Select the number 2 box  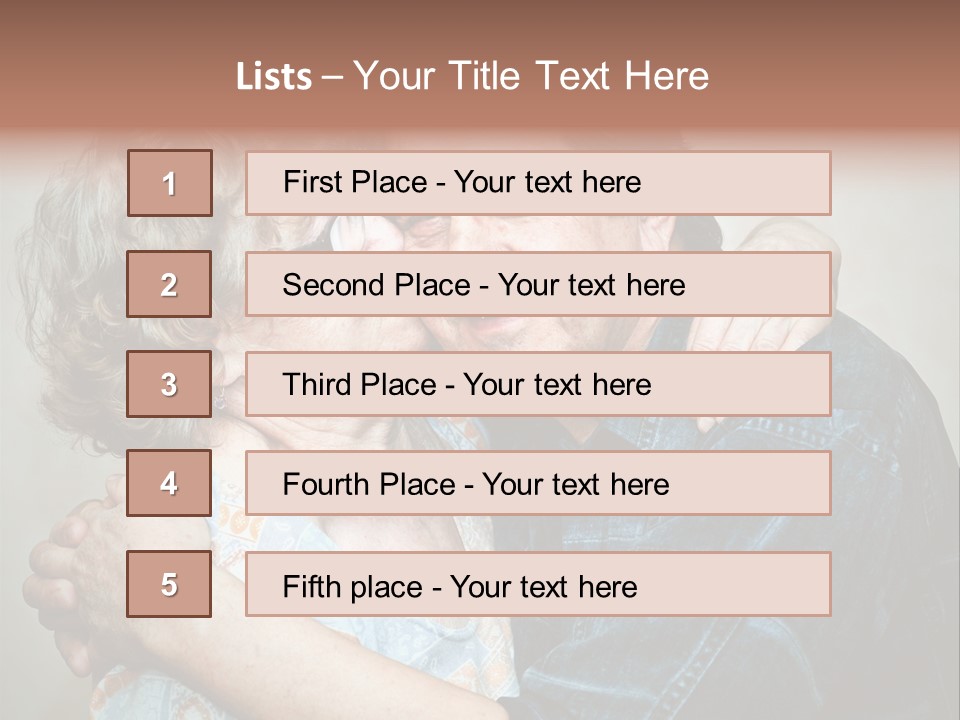click(x=169, y=284)
